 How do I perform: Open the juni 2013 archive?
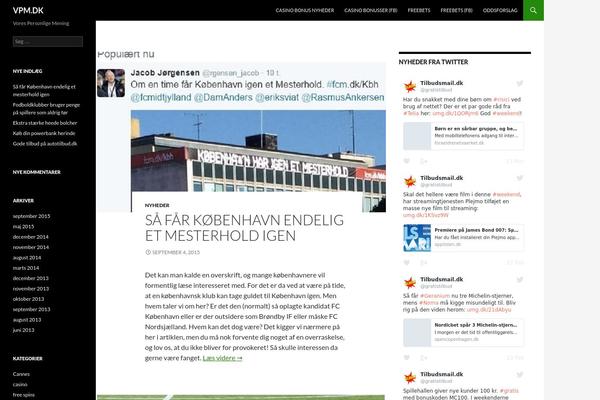[x=23, y=330]
